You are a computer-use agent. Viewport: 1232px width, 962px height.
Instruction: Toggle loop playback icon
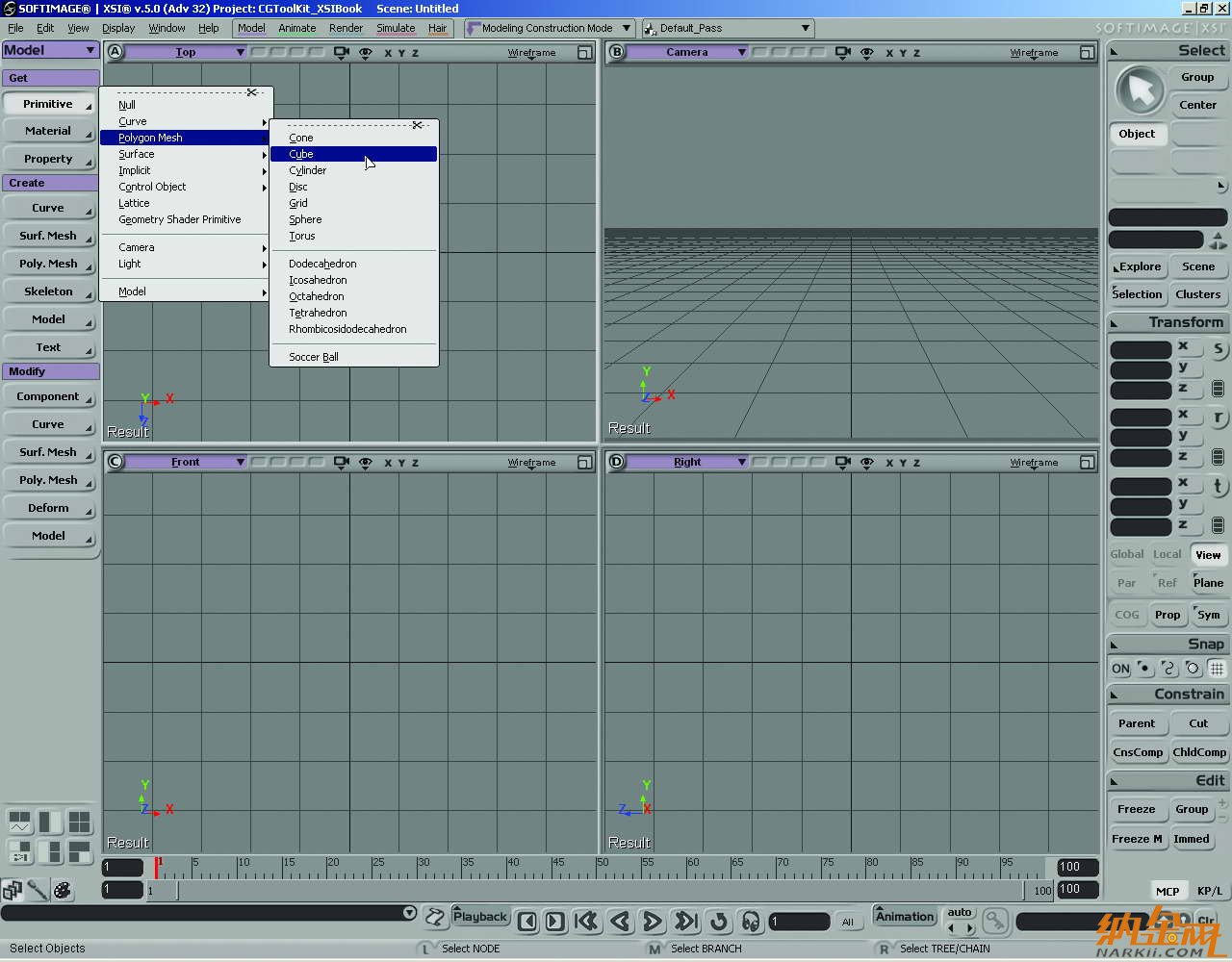pyautogui.click(x=719, y=922)
